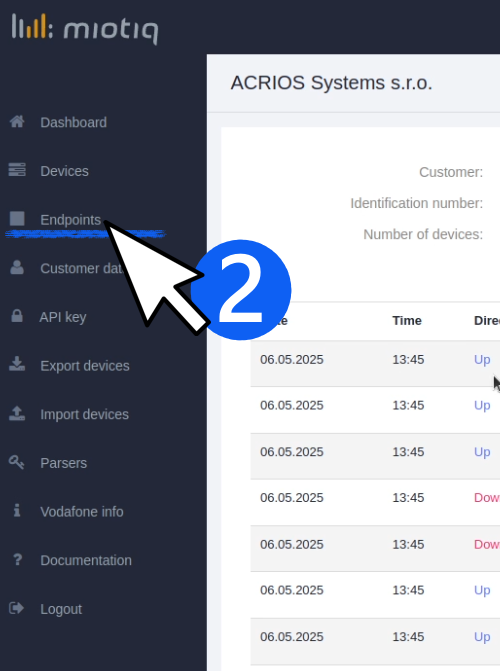This screenshot has width=500, height=671.
Task: Click the Number of devices: label
Action: pyautogui.click(x=423, y=234)
